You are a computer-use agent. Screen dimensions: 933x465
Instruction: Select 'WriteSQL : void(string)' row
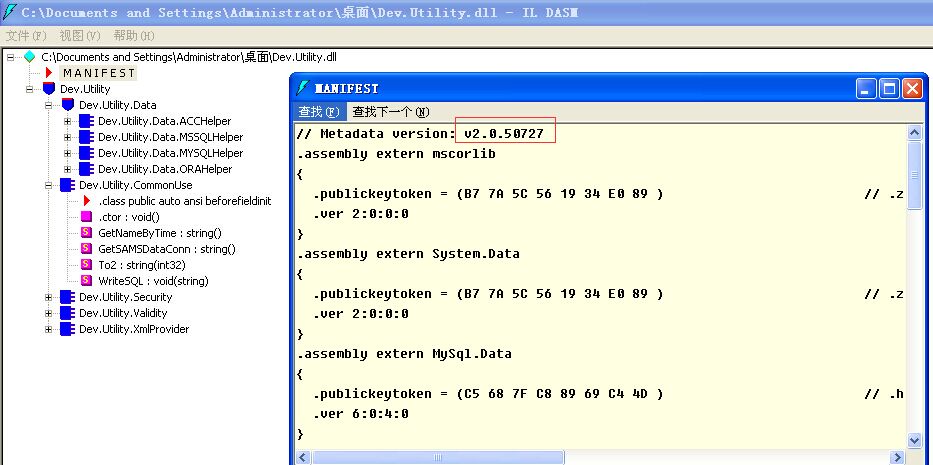pyautogui.click(x=154, y=281)
